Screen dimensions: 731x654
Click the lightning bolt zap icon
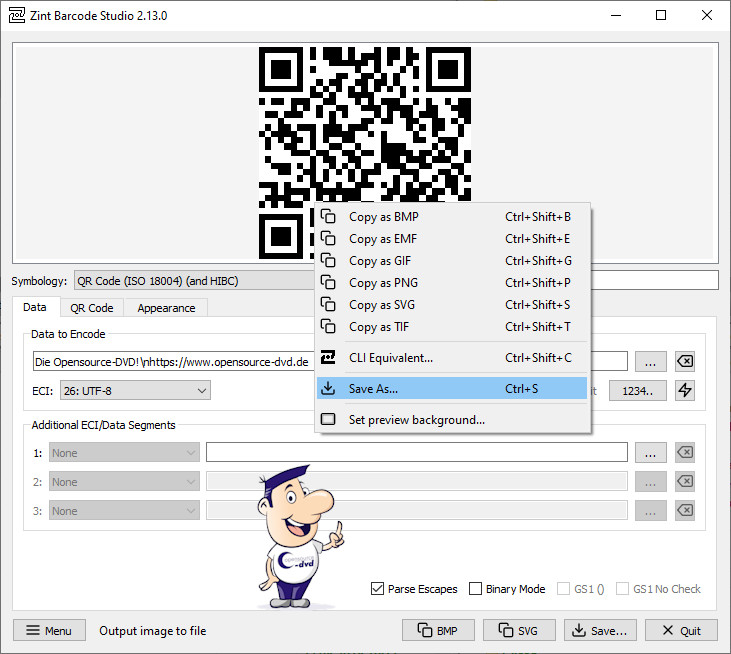[685, 391]
